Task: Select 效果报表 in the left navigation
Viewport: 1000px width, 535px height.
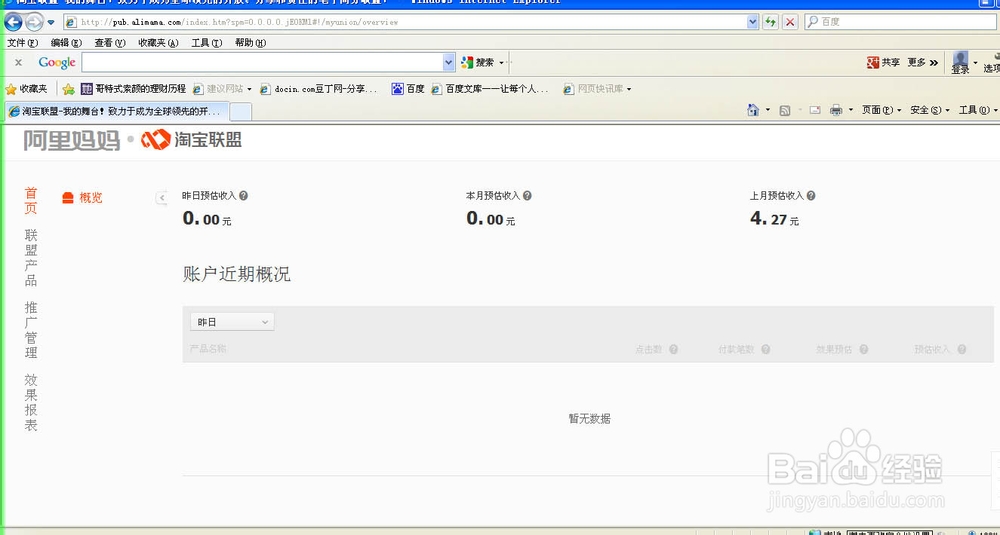Action: pos(31,402)
